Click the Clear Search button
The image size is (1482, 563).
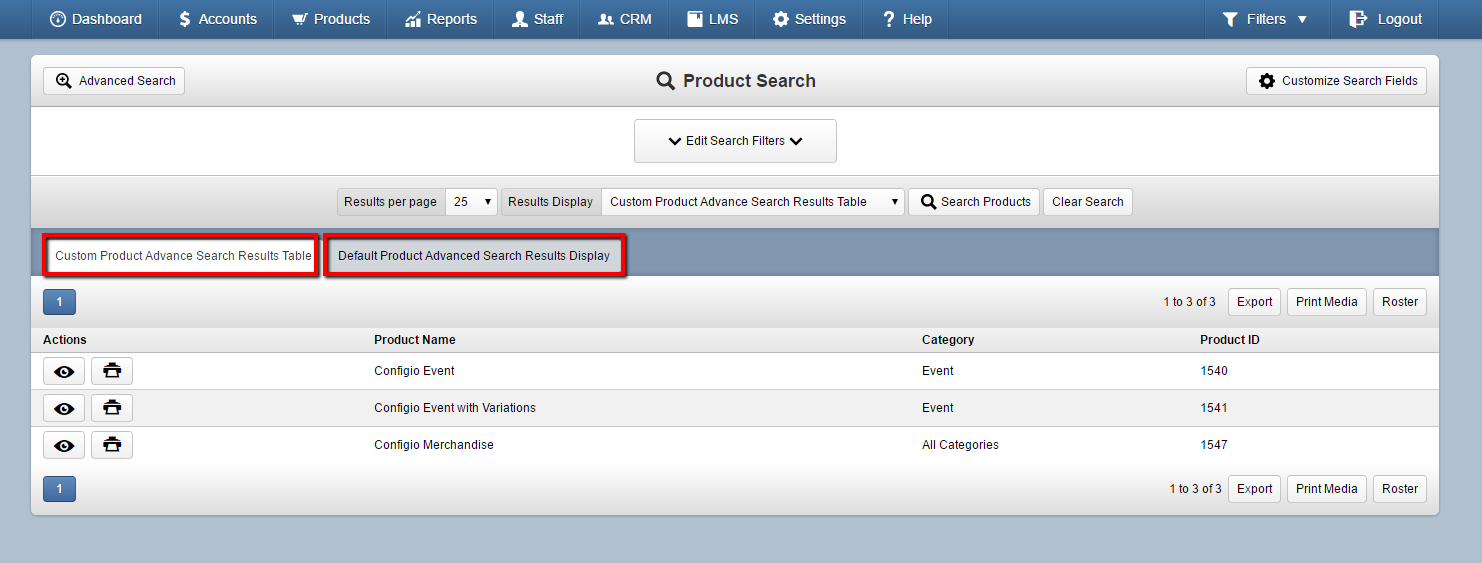1088,202
